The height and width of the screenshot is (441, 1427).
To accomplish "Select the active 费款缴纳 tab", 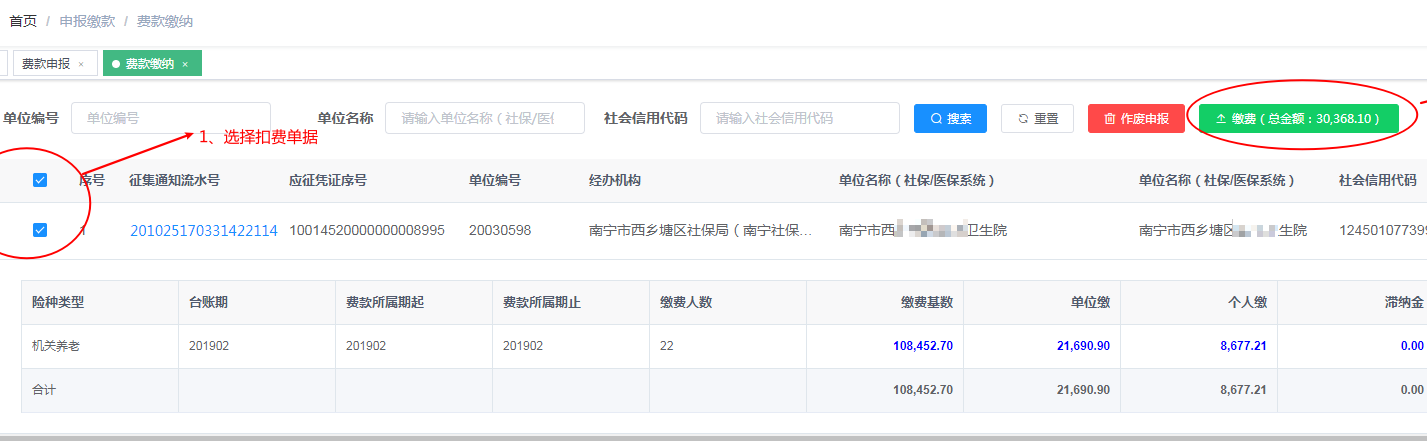I will pyautogui.click(x=149, y=64).
